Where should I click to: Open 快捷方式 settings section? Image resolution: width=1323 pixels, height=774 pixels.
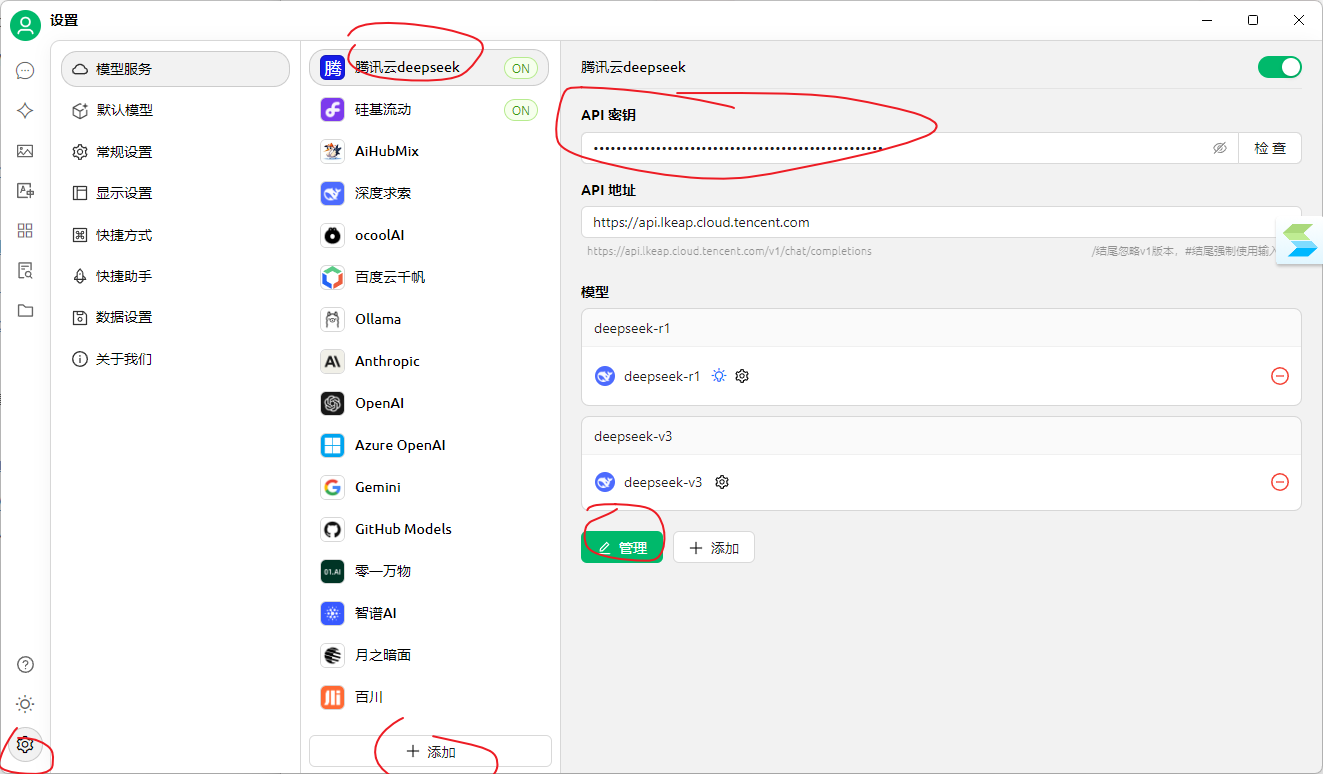(x=176, y=235)
